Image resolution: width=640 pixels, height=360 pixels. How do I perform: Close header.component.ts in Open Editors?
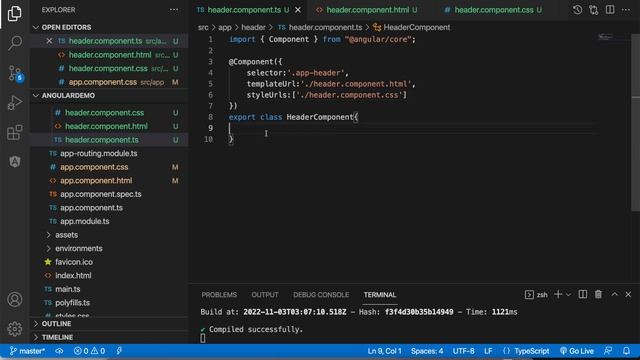click(x=49, y=41)
